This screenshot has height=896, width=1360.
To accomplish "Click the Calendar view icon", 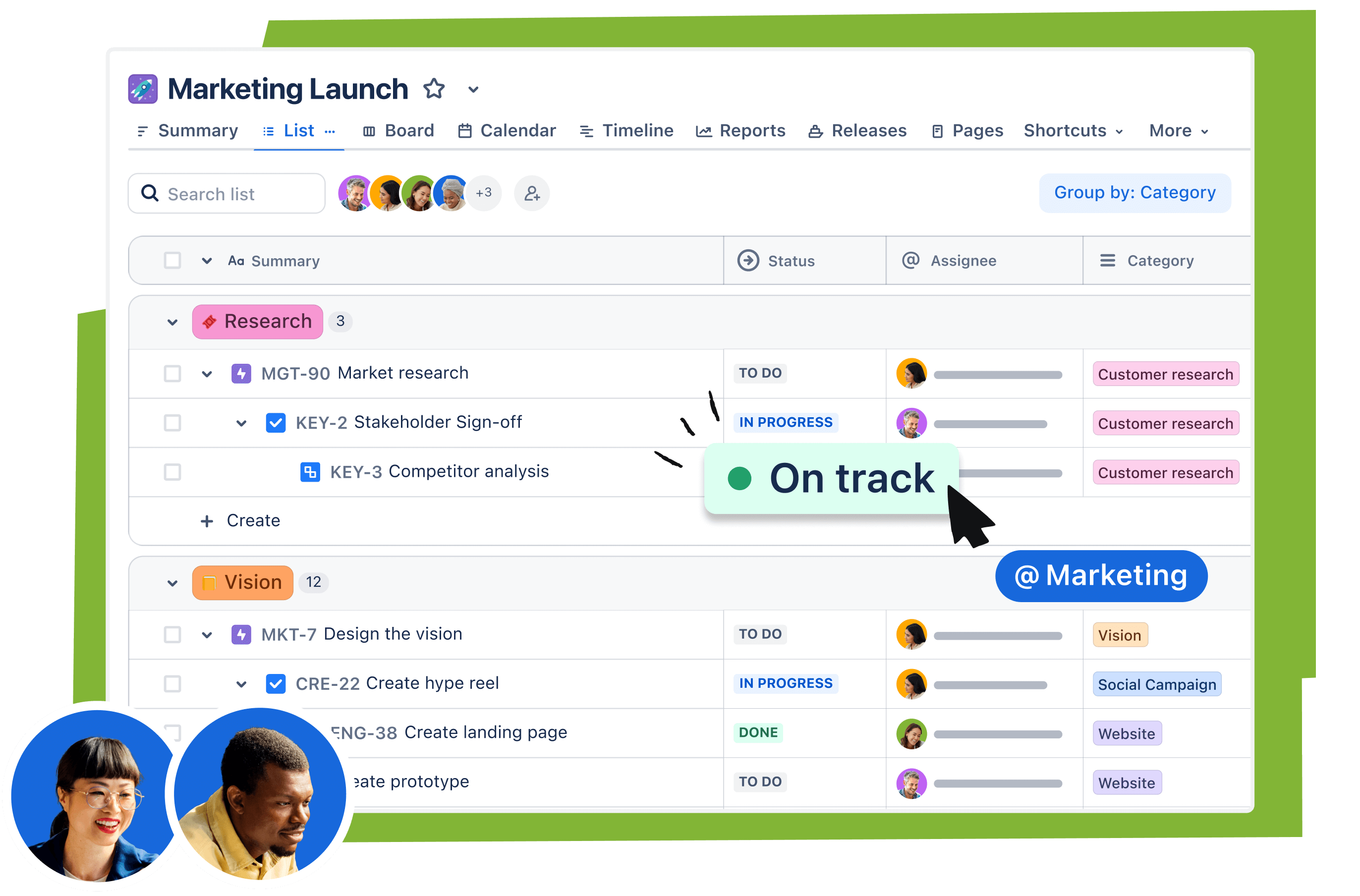I will point(466,130).
